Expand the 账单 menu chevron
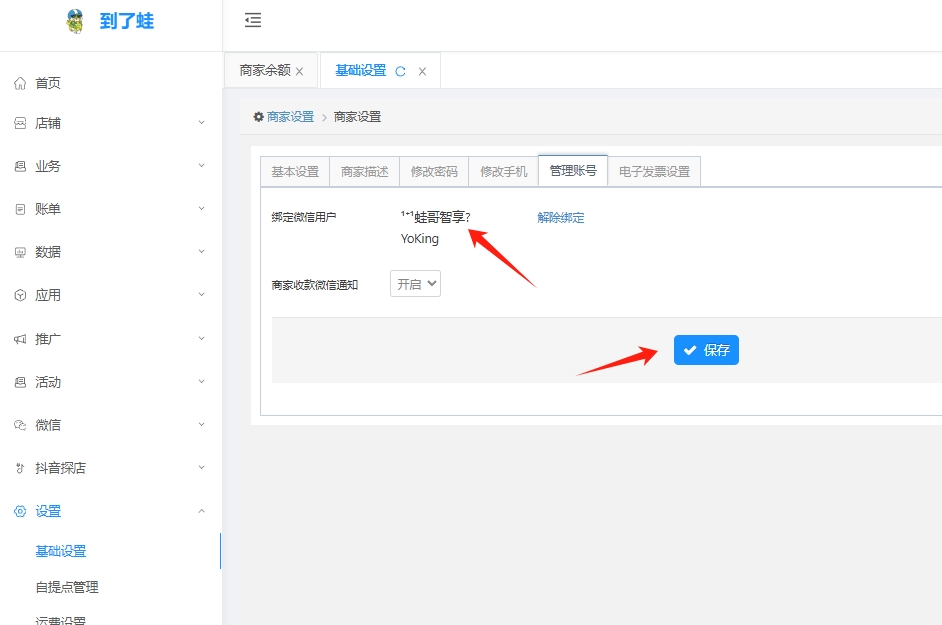Screen dimensions: 942x625 202,209
